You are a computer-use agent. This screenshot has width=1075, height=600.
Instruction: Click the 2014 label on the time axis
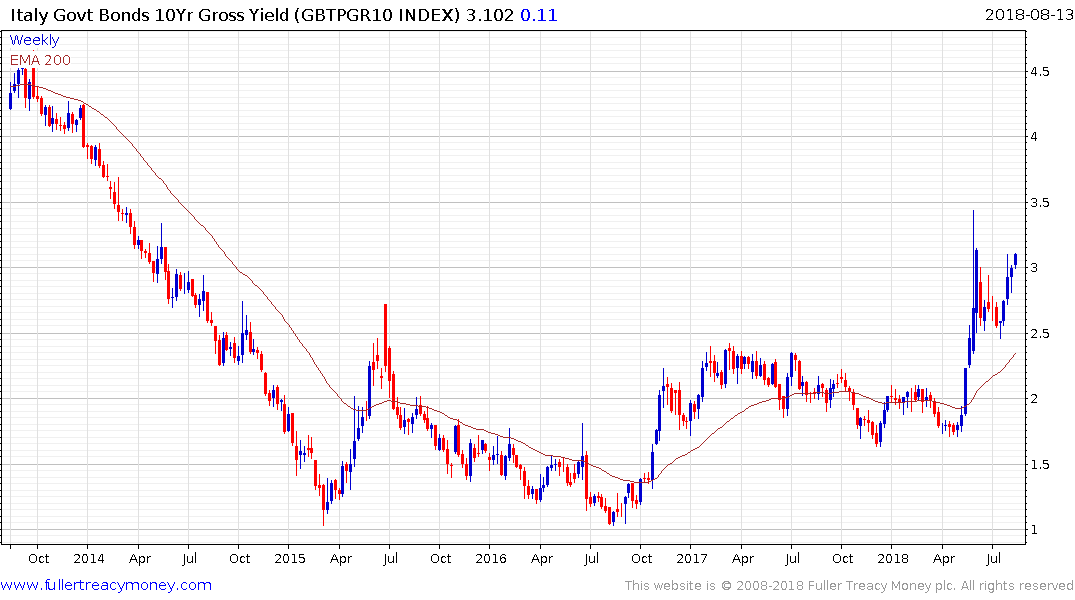[x=88, y=558]
